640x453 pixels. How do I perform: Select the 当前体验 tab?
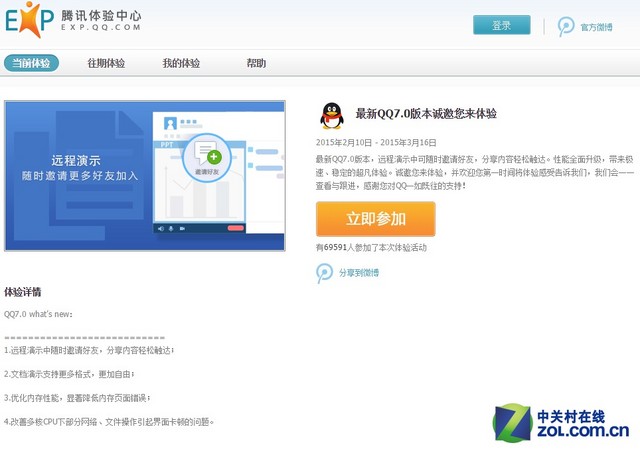click(x=31, y=63)
